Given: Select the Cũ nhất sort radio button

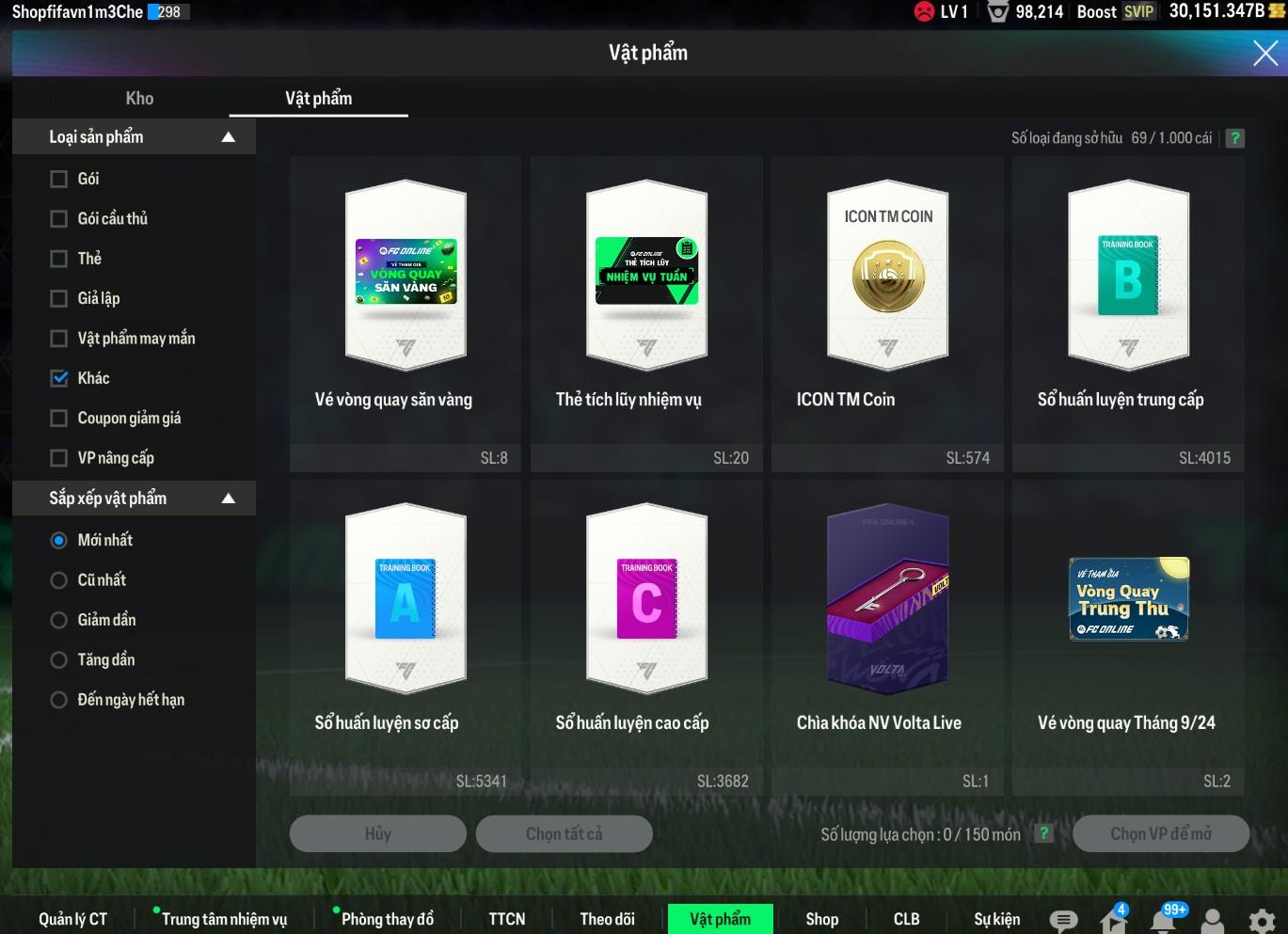Looking at the screenshot, I should tap(59, 580).
